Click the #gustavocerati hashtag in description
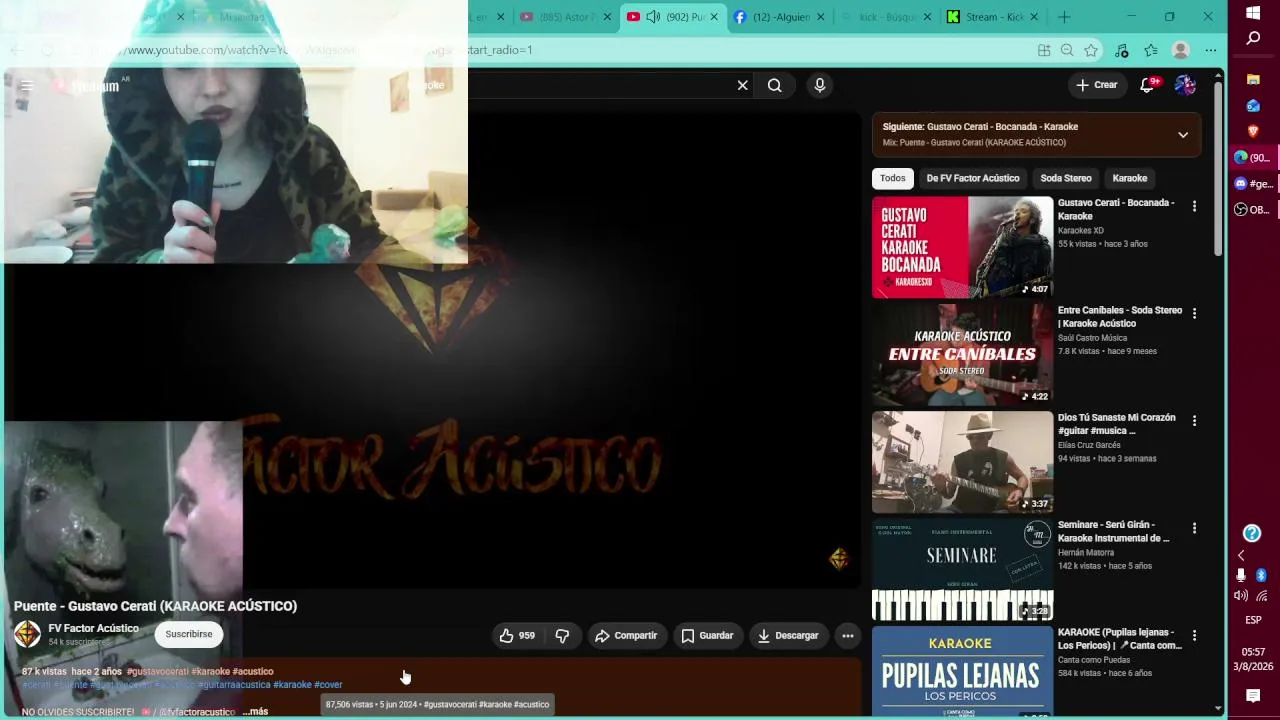Image resolution: width=1280 pixels, height=720 pixels. 157,672
